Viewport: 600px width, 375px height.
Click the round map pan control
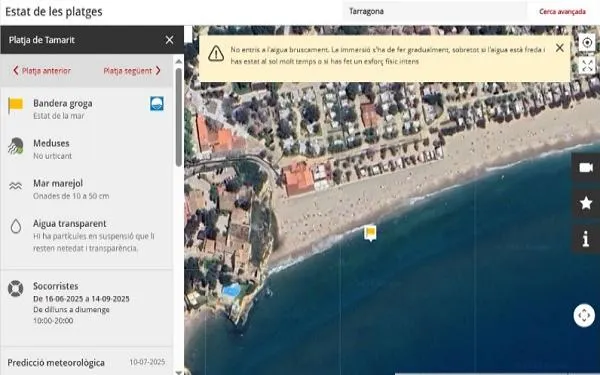[x=584, y=315]
